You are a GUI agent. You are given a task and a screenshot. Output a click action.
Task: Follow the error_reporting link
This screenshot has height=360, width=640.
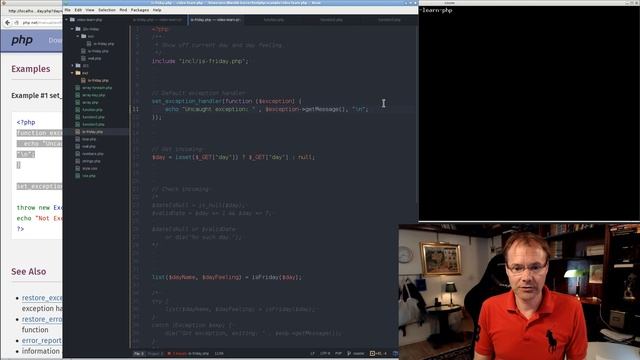click(42, 340)
